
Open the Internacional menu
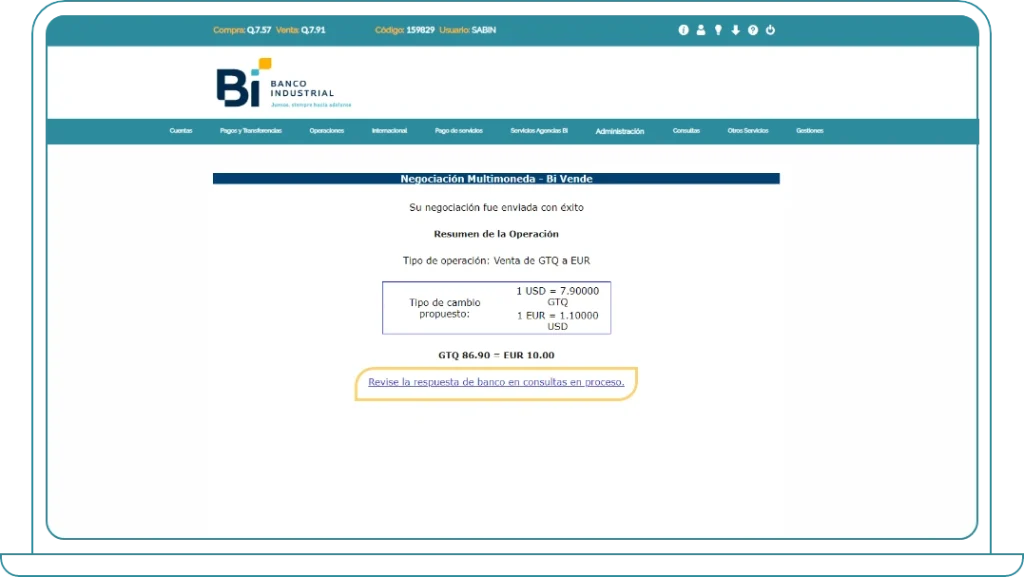click(389, 131)
